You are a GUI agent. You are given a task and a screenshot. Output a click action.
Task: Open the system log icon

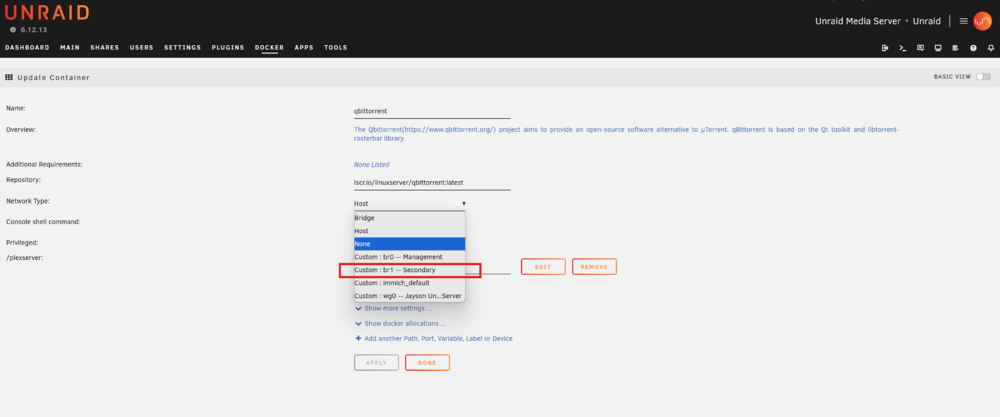[955, 48]
